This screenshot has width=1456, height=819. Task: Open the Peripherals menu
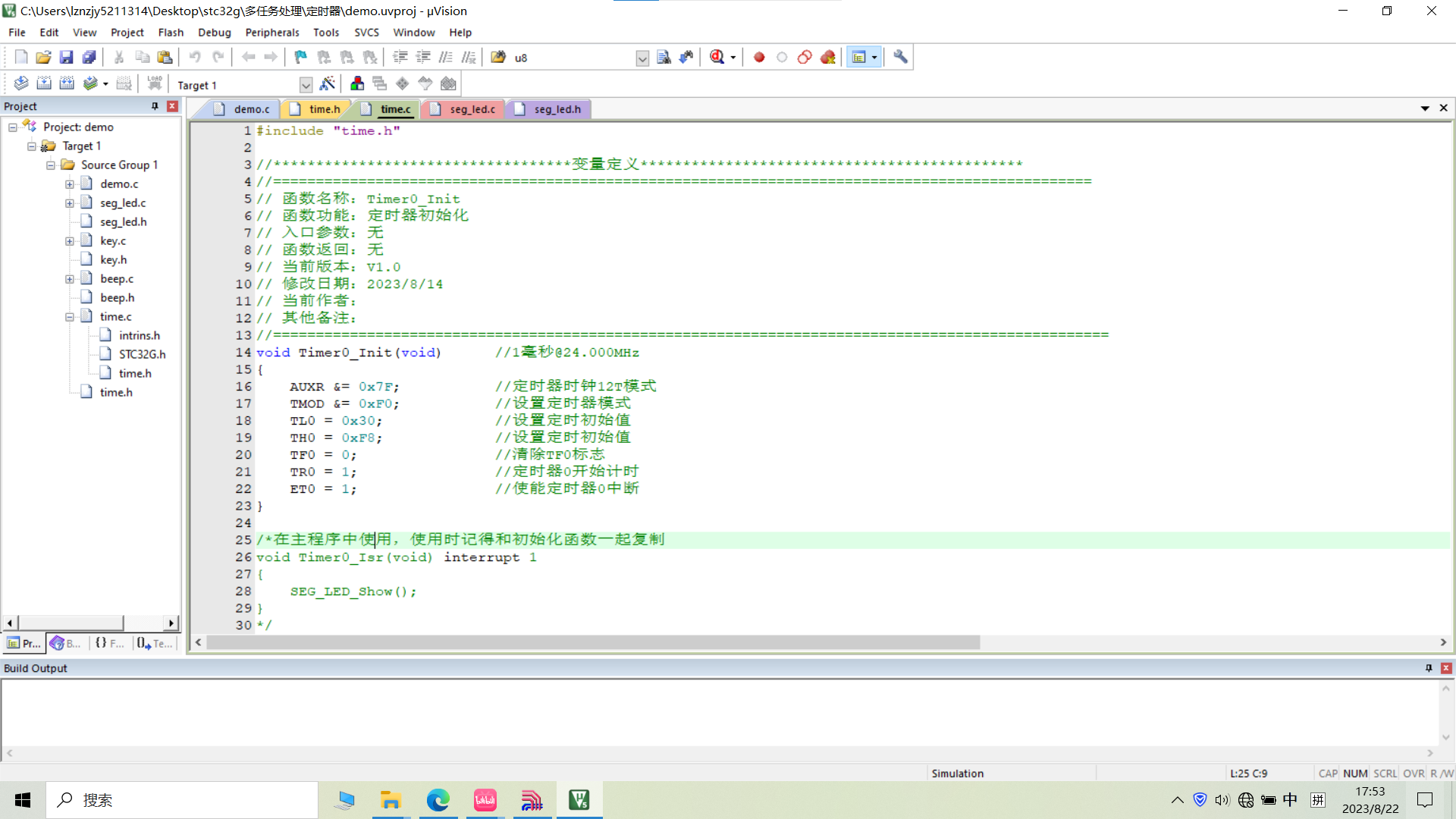(x=272, y=33)
